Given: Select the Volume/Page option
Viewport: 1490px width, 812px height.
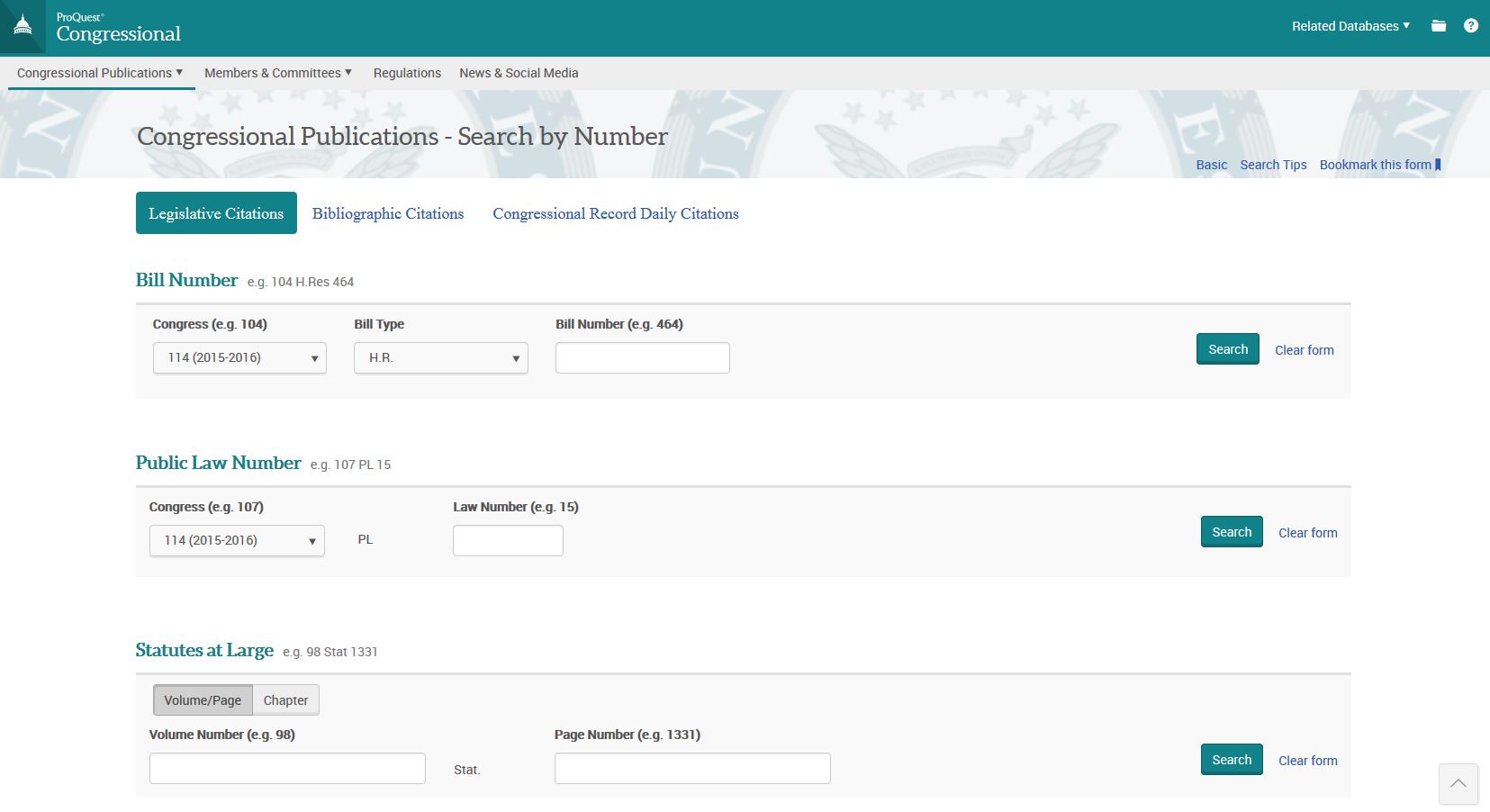Looking at the screenshot, I should point(203,699).
